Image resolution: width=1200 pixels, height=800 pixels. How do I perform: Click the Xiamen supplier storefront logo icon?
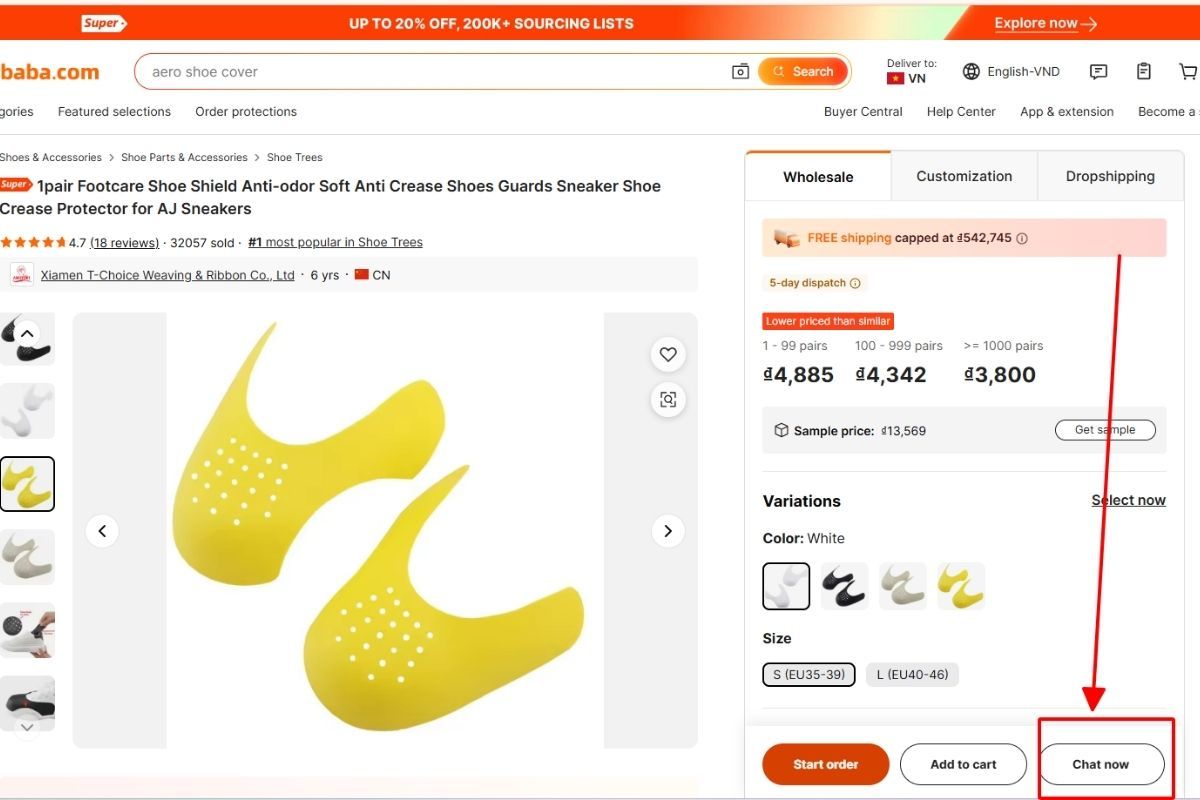22,274
